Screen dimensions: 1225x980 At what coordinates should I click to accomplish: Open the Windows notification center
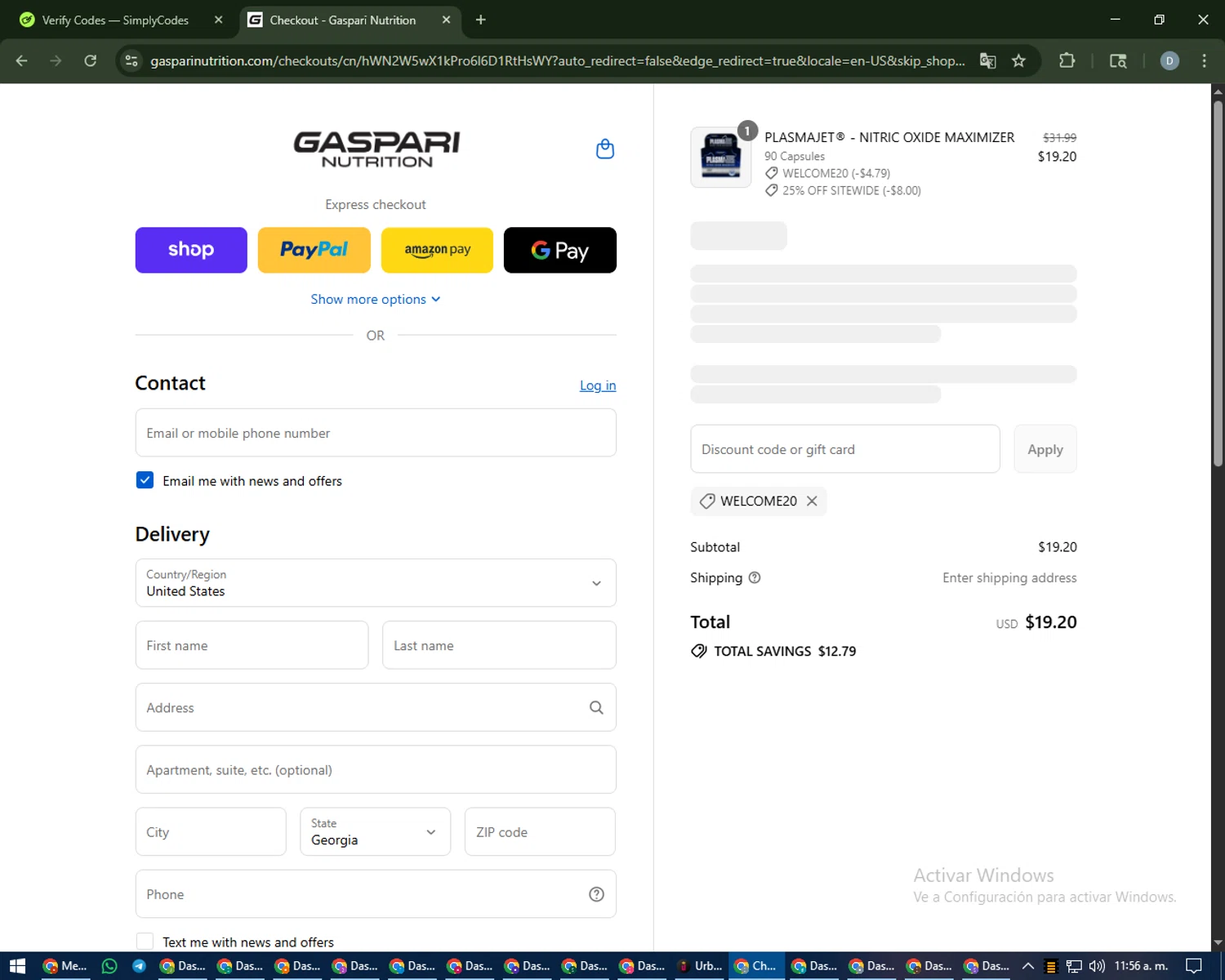click(1193, 966)
